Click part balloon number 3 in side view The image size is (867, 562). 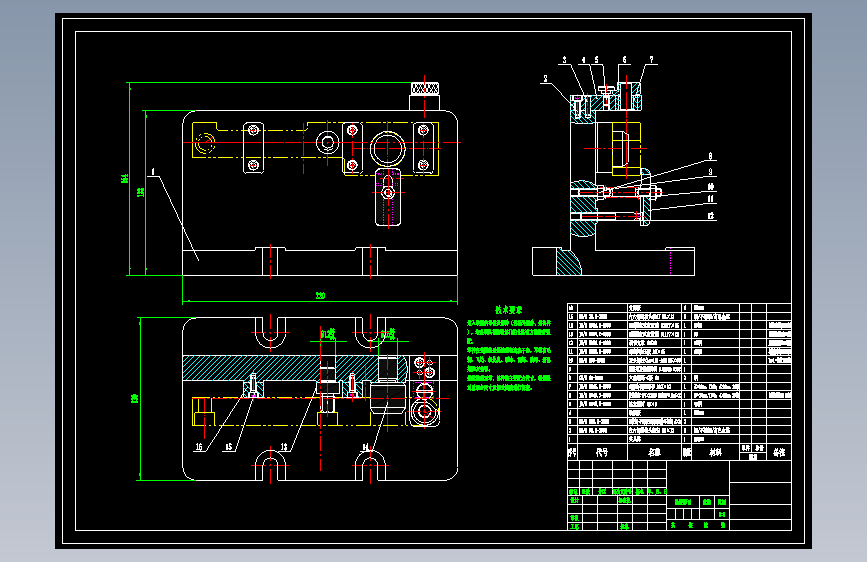pos(564,60)
